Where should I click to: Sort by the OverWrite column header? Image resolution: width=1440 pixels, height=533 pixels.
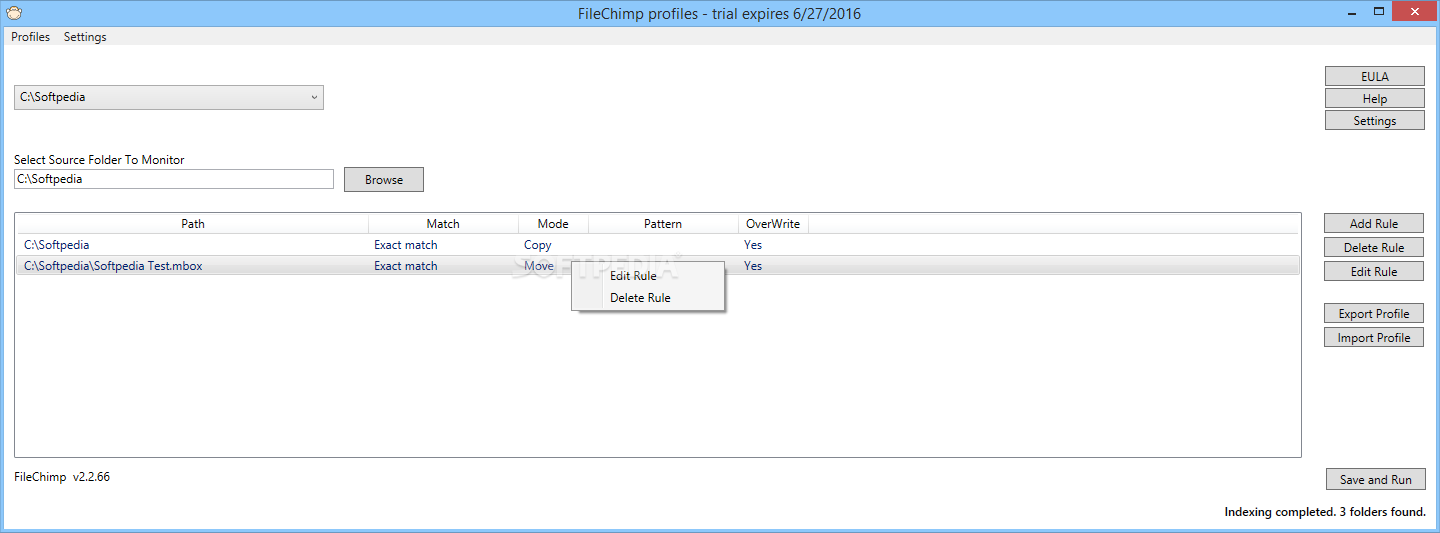tap(773, 224)
